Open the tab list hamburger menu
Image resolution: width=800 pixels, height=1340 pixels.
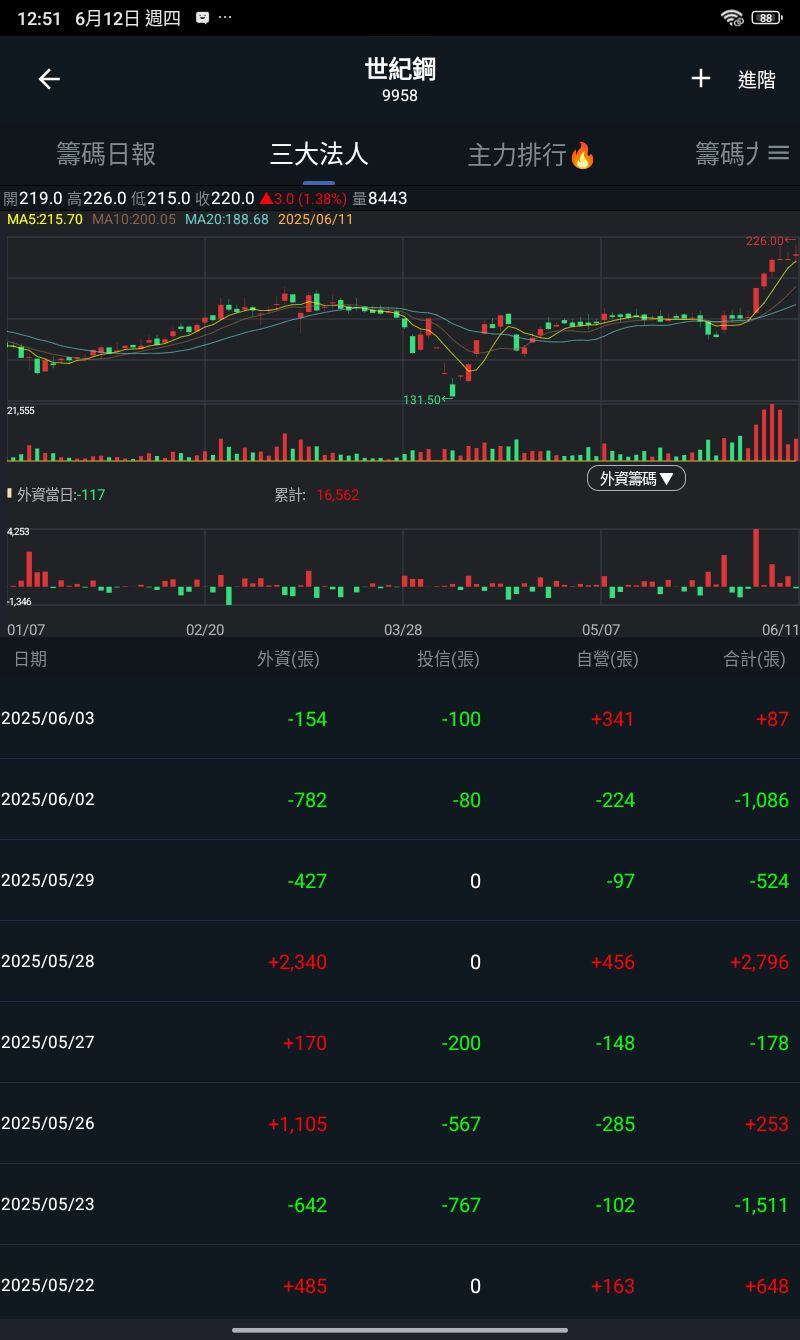(x=778, y=153)
